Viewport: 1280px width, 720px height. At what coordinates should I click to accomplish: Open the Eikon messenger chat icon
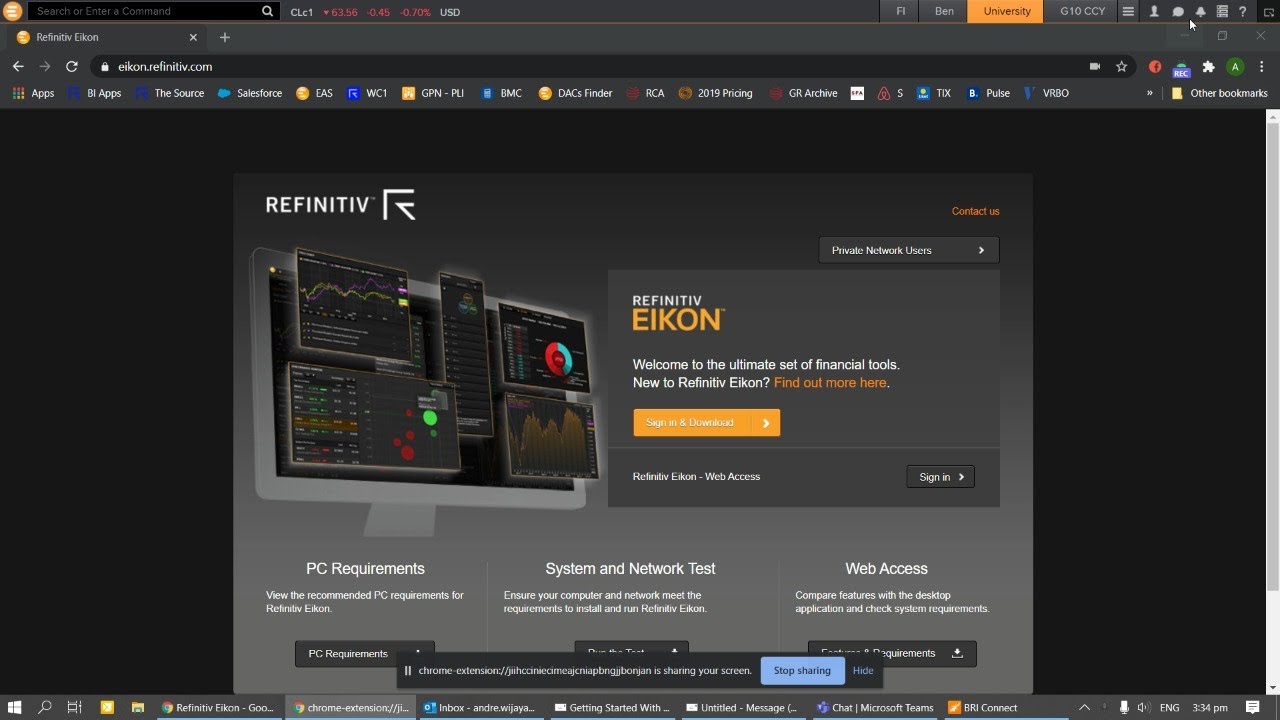pyautogui.click(x=1178, y=12)
